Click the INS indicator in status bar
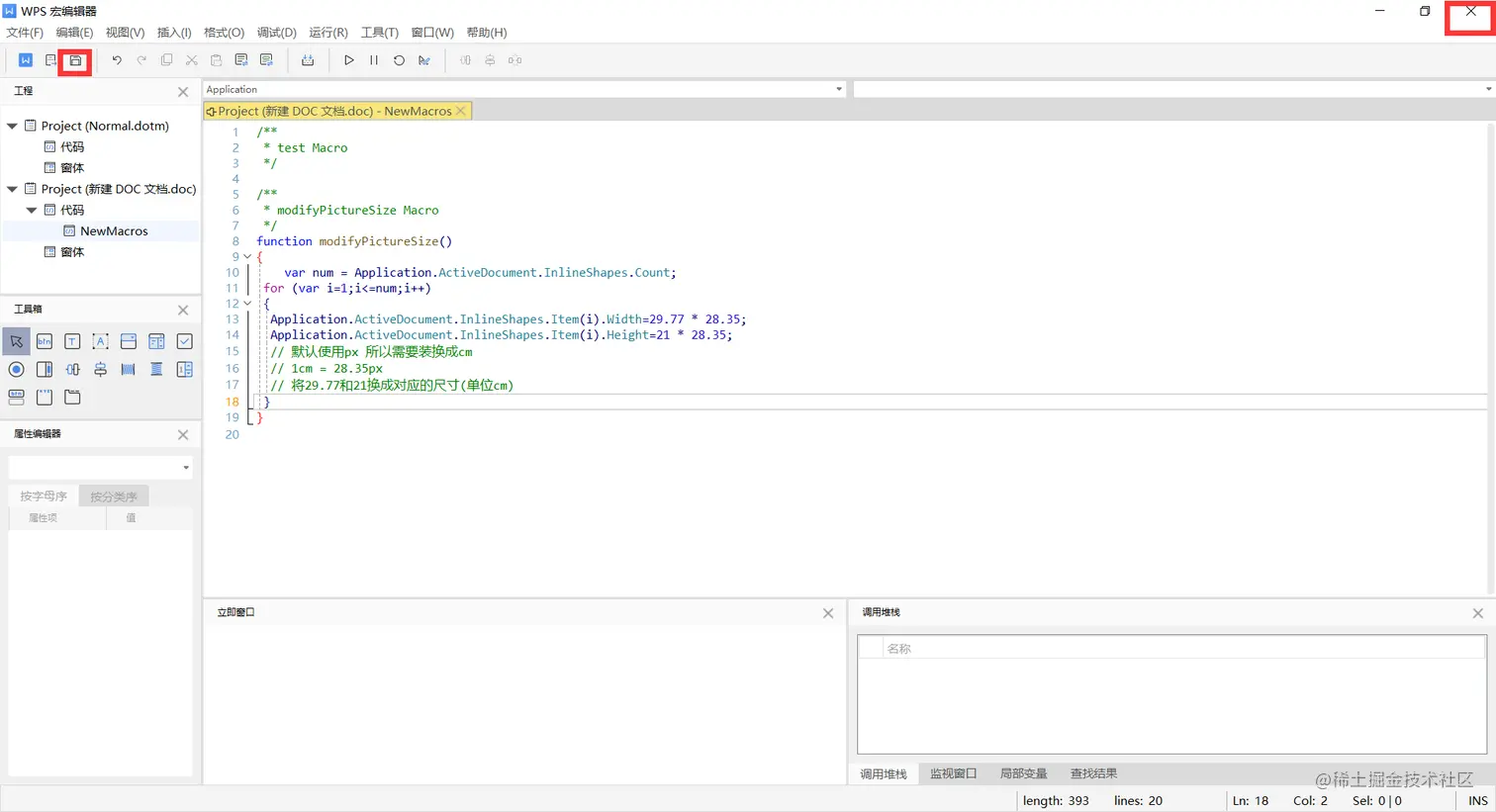Viewport: 1496px width, 812px height. tap(1477, 801)
